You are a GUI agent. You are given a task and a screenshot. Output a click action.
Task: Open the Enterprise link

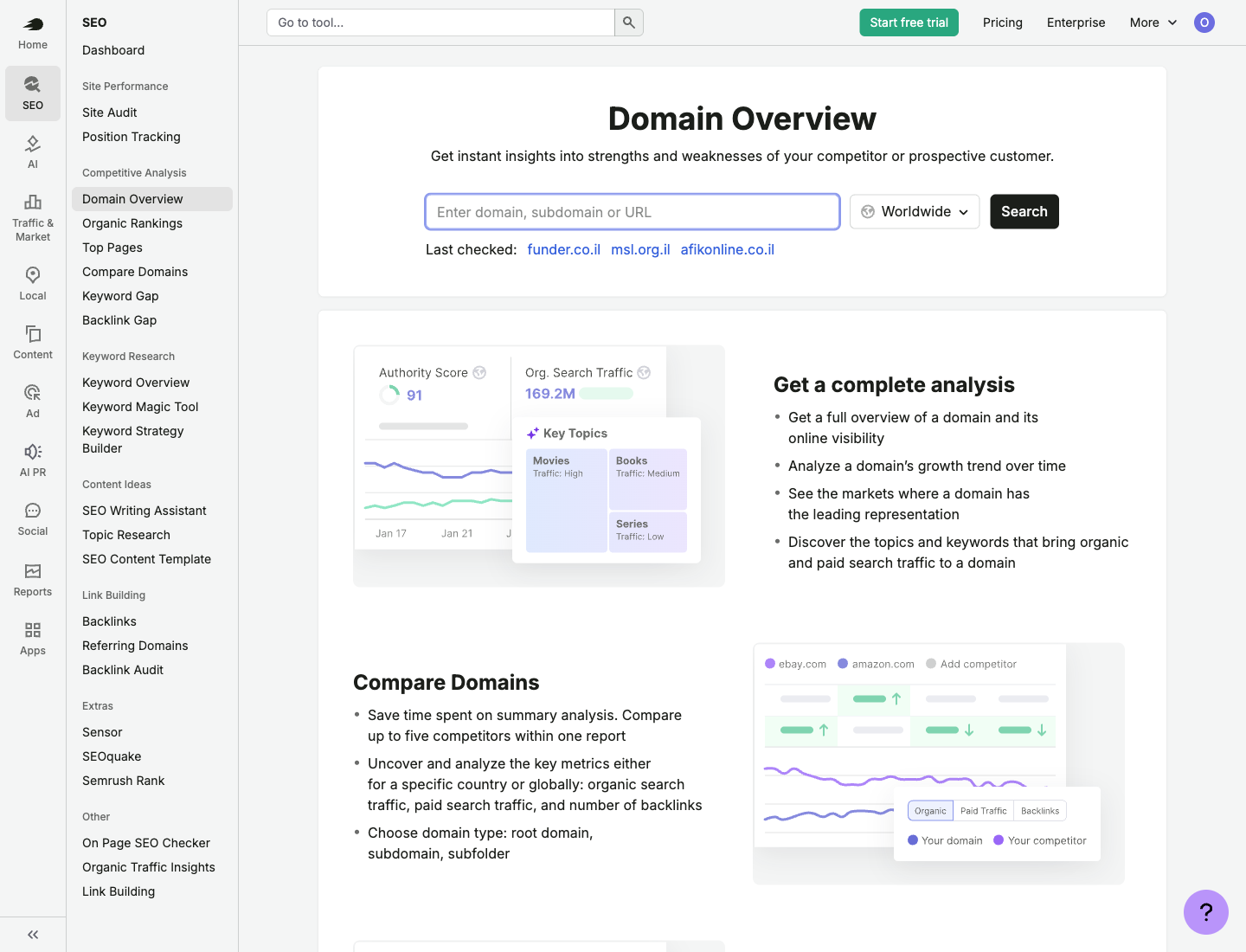point(1076,23)
